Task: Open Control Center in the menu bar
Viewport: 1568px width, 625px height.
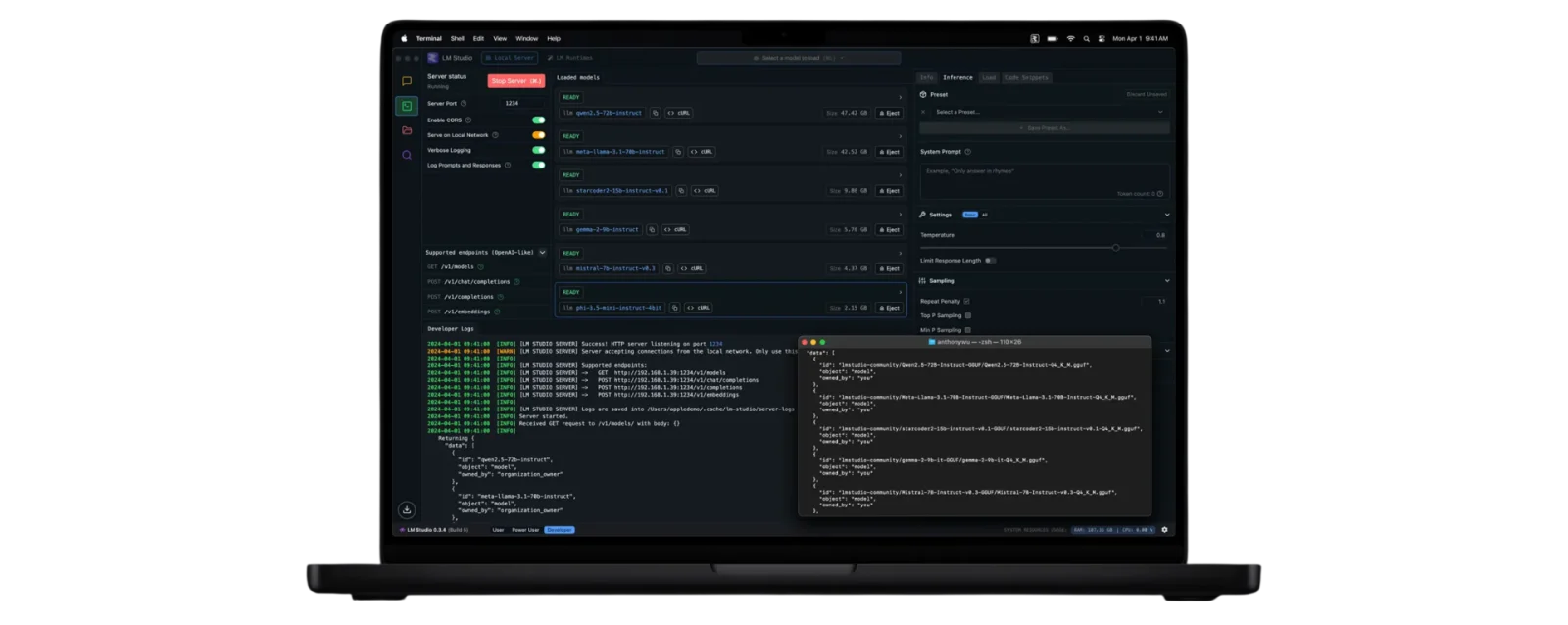Action: tap(1102, 39)
